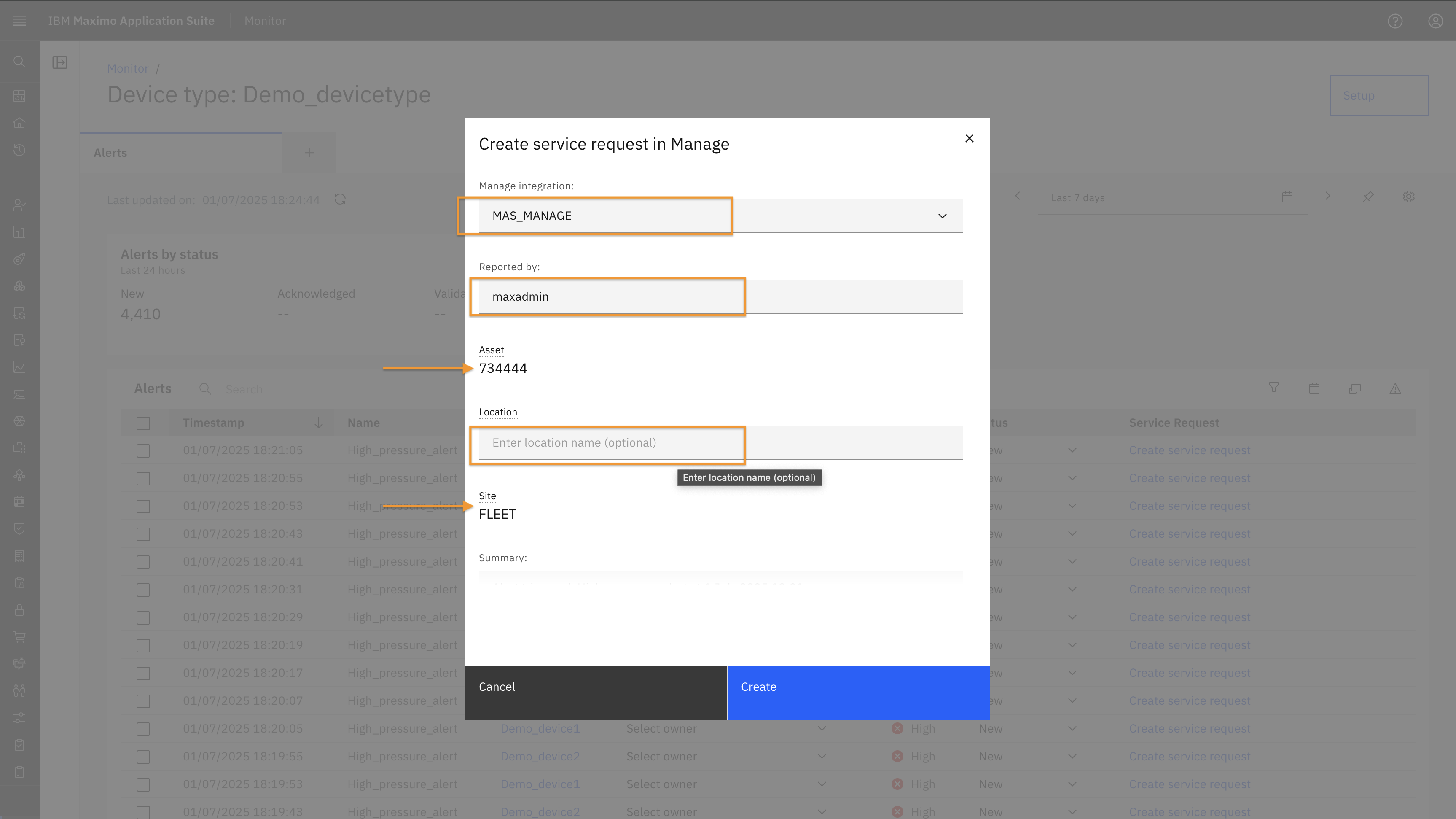Click the Alerts table copy windows icon
This screenshot has width=1456, height=819.
1355,388
